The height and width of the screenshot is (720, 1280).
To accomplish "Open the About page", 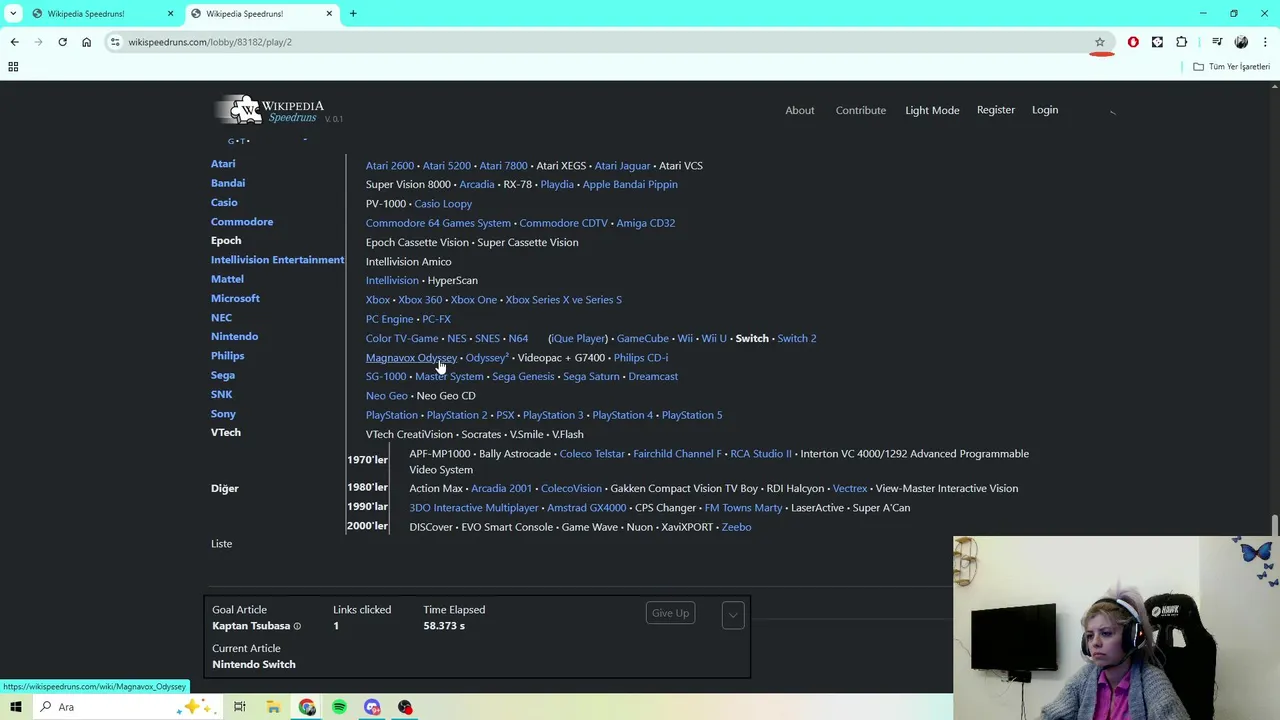I will coord(800,110).
